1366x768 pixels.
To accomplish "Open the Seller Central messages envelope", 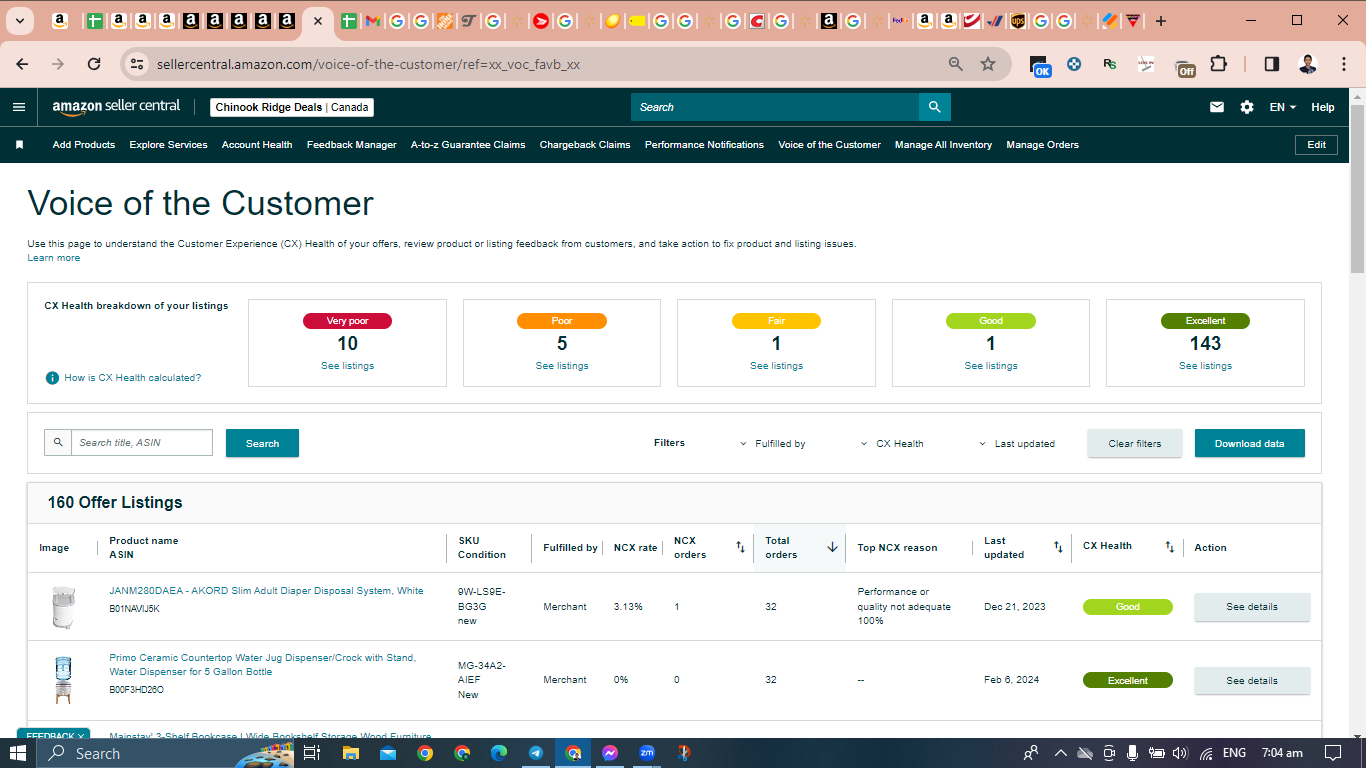I will click(1217, 107).
